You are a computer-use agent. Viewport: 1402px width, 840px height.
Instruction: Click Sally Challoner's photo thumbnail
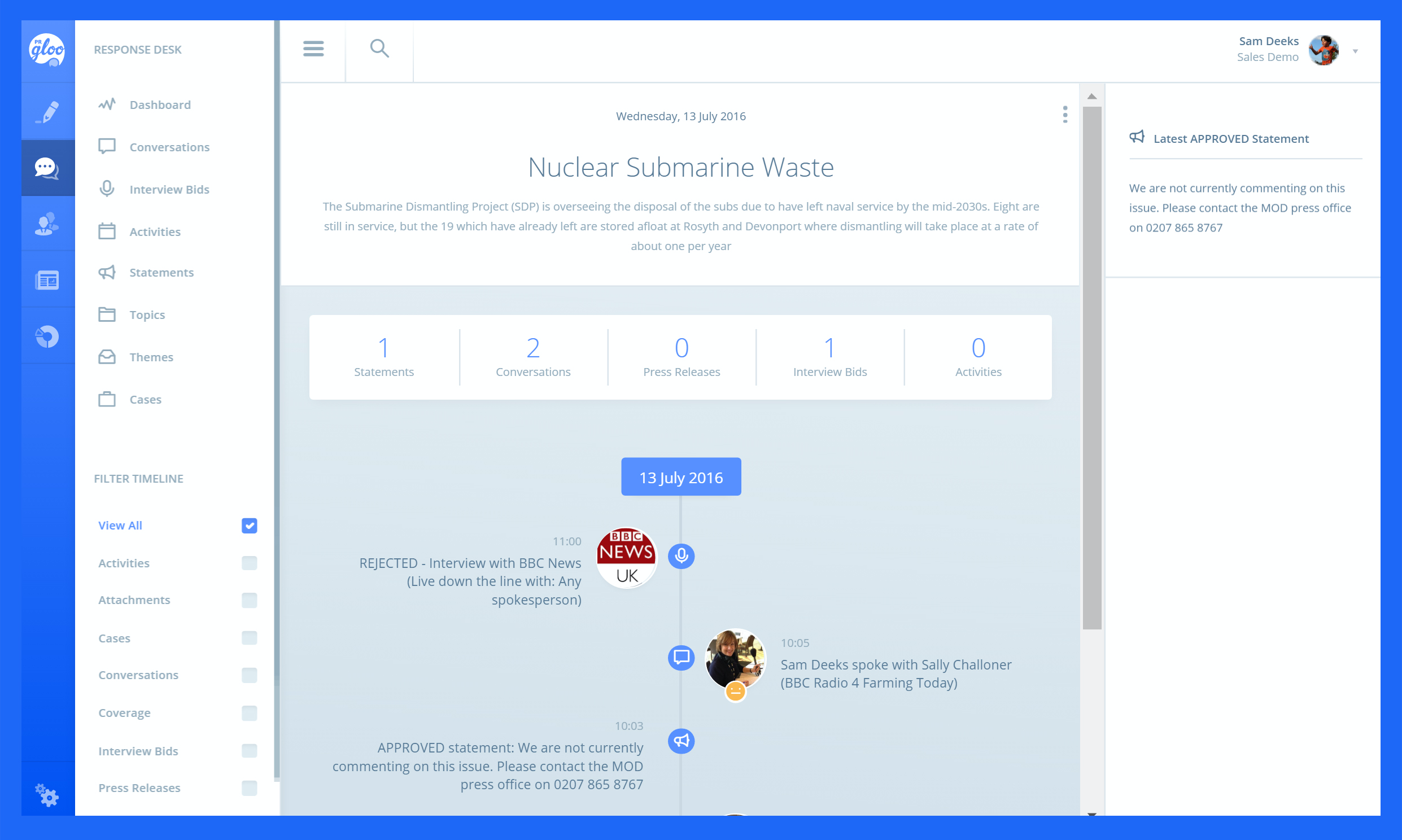click(x=735, y=659)
